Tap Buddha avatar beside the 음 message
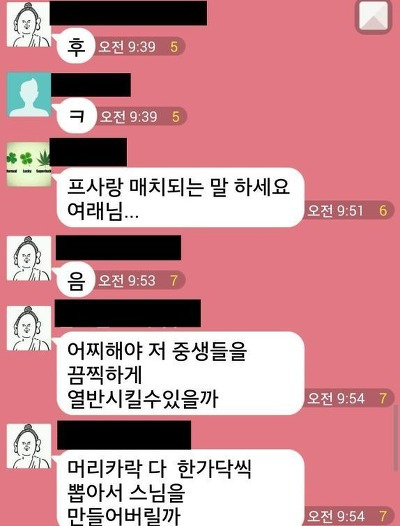This screenshot has height=526, width=400. [x=29, y=258]
